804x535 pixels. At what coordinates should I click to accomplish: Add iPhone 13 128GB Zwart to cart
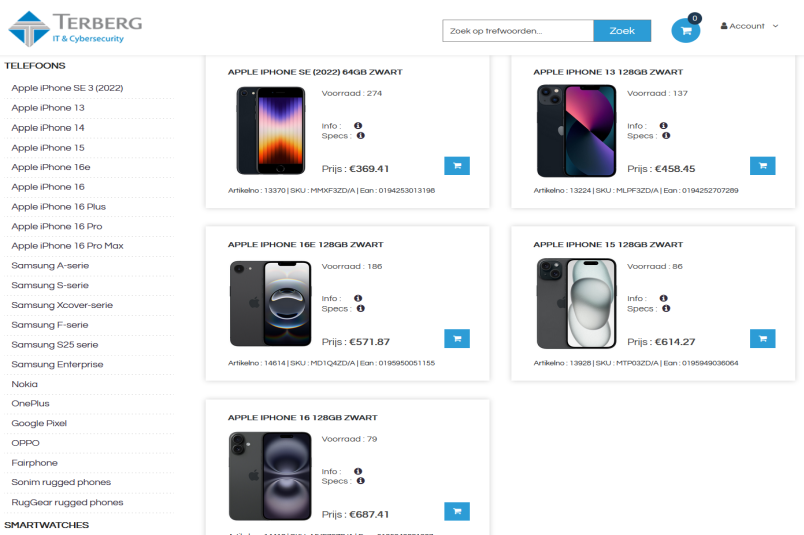pyautogui.click(x=762, y=166)
